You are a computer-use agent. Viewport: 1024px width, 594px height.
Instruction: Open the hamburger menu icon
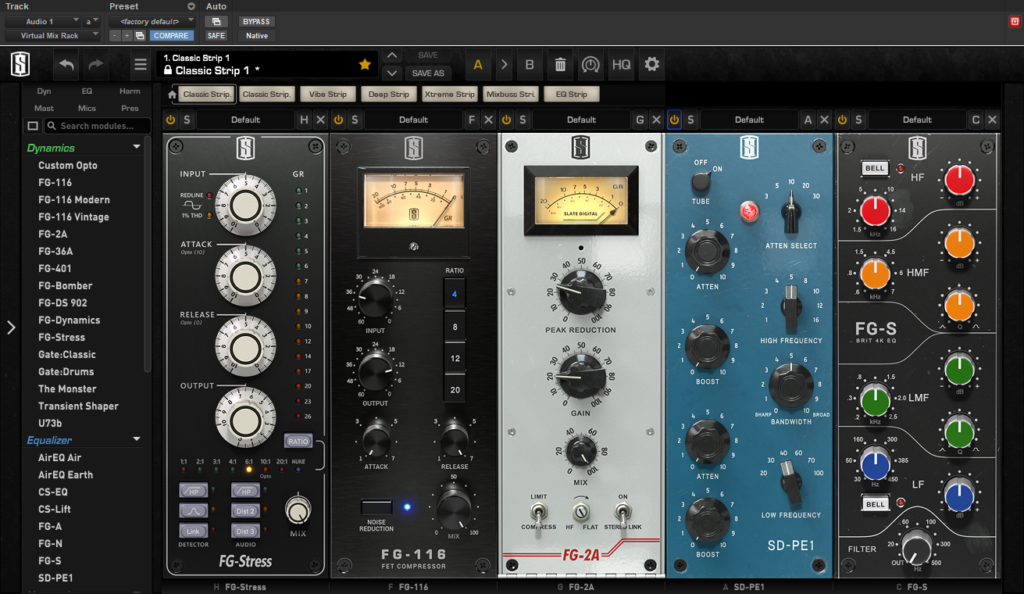tap(140, 64)
